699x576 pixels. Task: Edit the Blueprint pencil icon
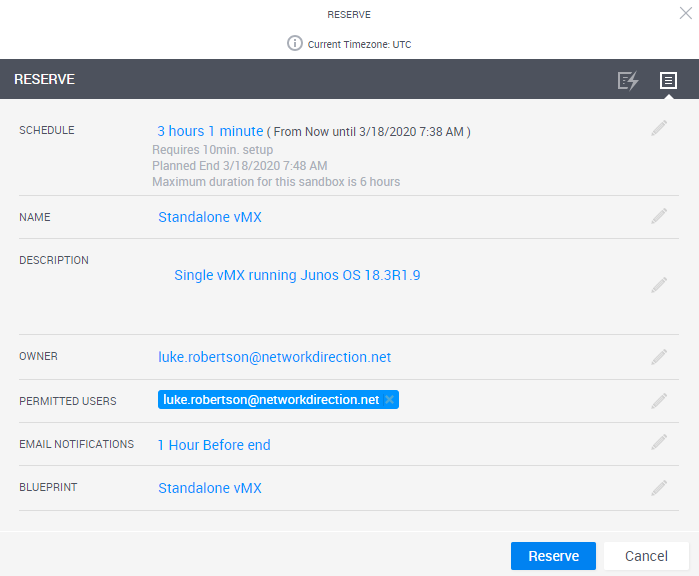659,488
